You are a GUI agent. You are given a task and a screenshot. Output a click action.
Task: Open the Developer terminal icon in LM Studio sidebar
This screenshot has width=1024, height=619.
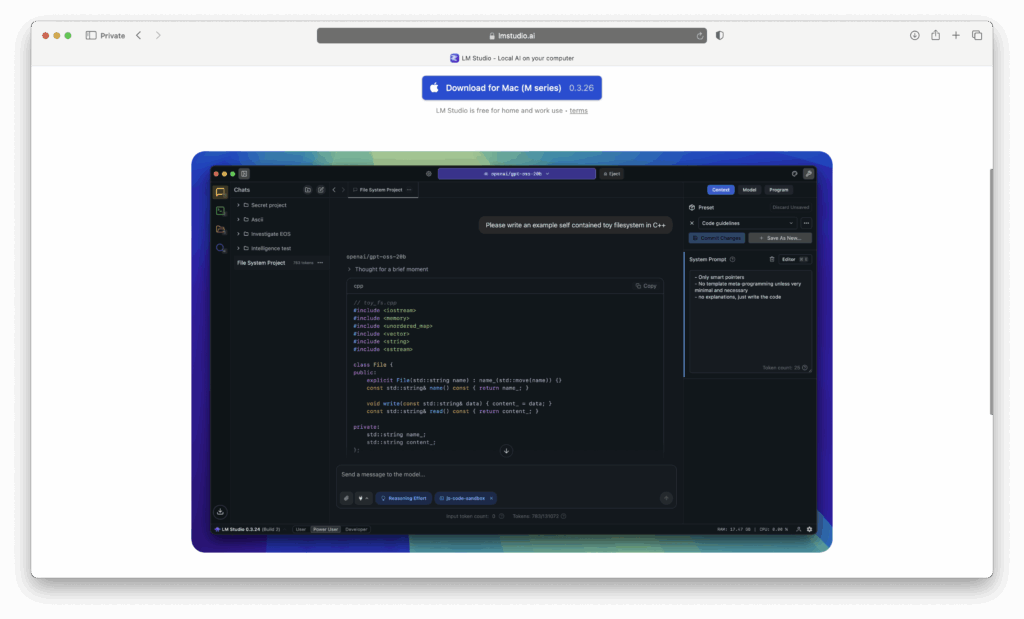(220, 211)
